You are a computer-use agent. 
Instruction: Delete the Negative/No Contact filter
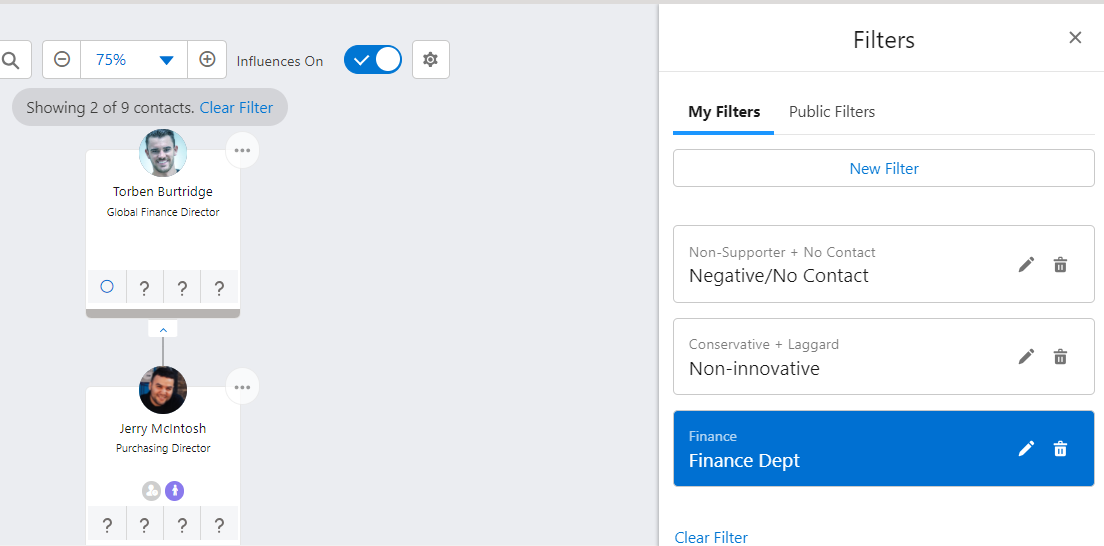click(1060, 265)
